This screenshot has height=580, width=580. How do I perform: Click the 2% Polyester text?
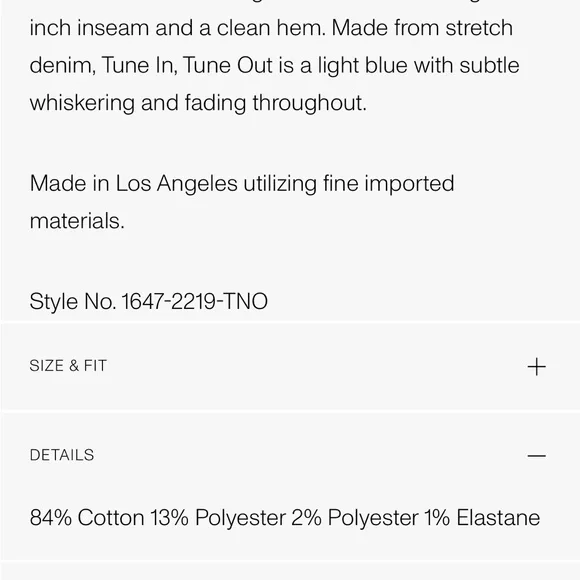coord(355,517)
